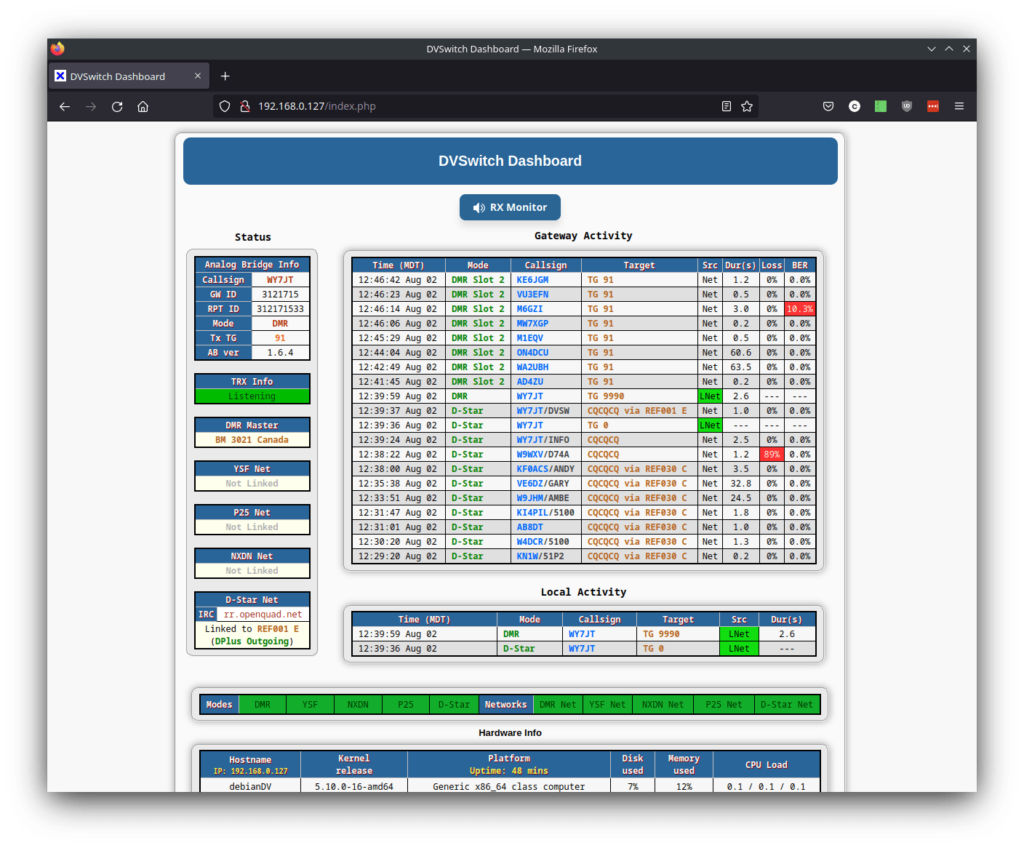Click the P25 mode indicator in Modes bar
The height and width of the screenshot is (848, 1024).
point(406,704)
